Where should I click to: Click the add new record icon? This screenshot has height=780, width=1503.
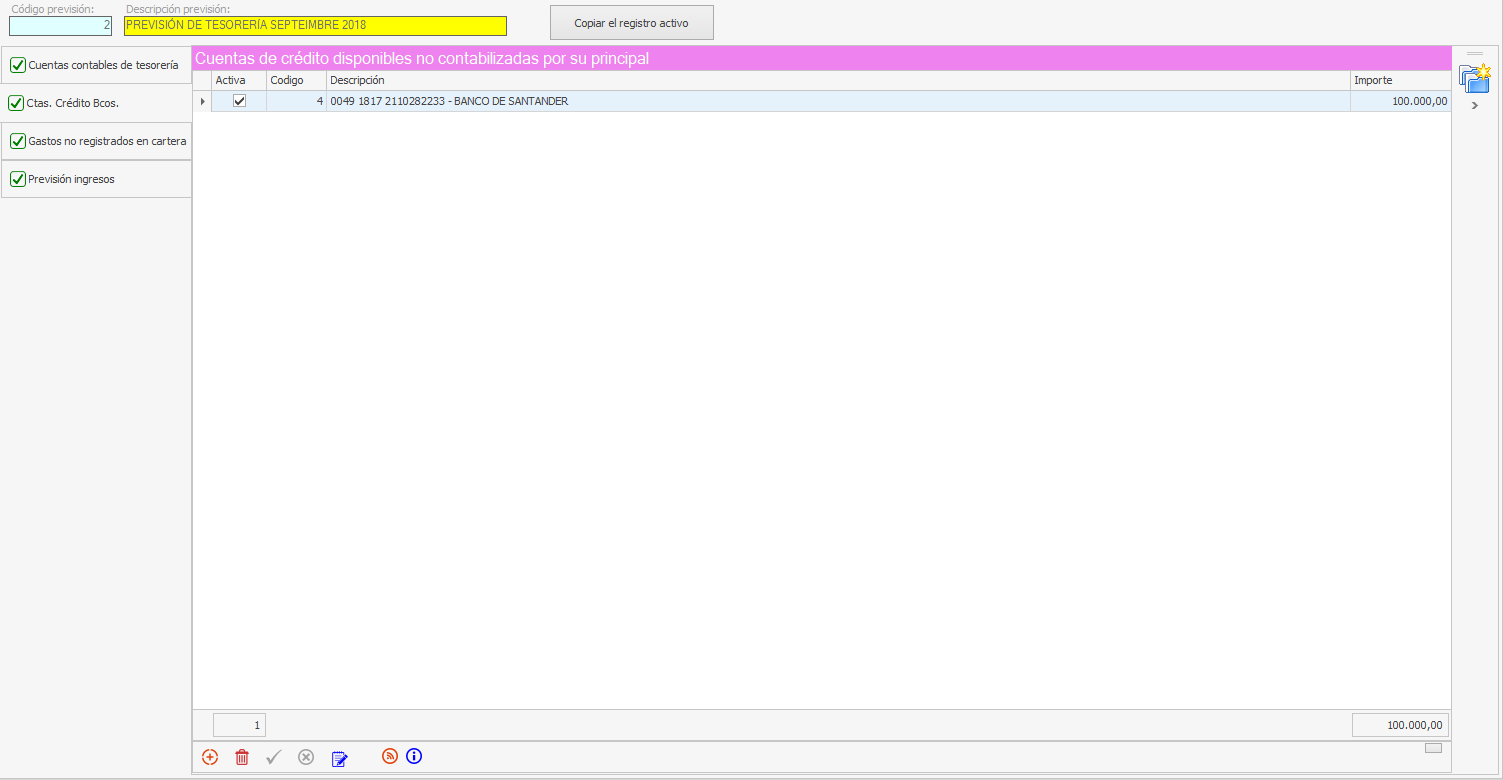[x=210, y=758]
